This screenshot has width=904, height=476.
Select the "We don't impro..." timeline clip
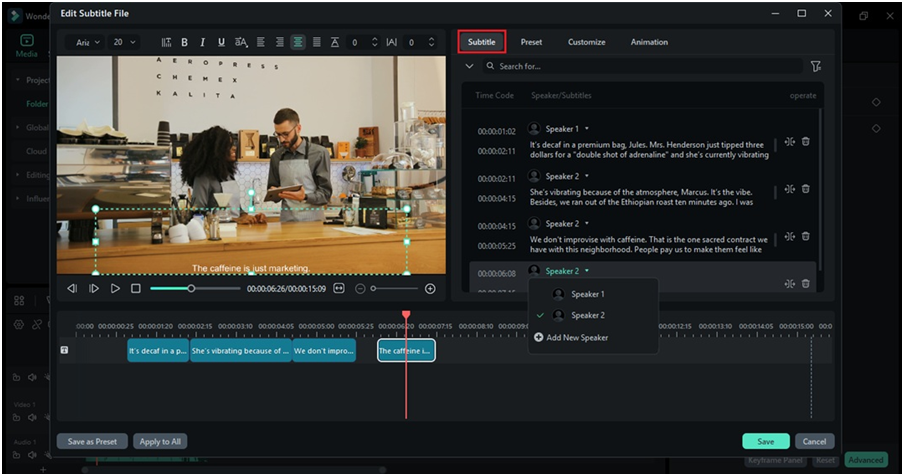324,350
